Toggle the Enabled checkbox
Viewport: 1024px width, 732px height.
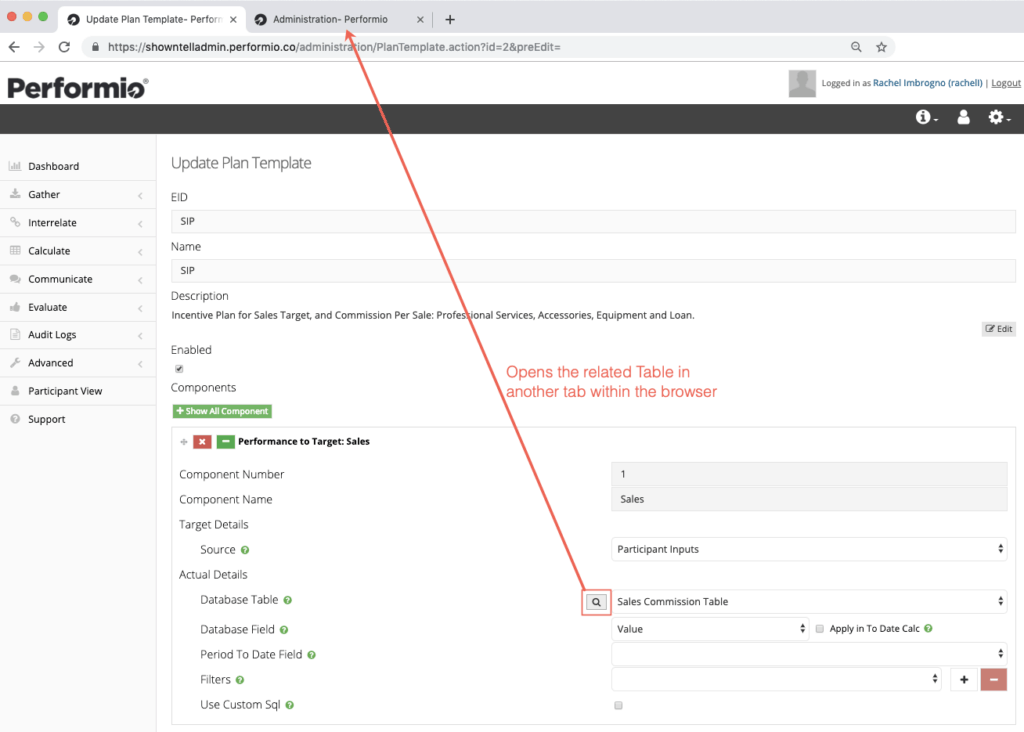(179, 369)
